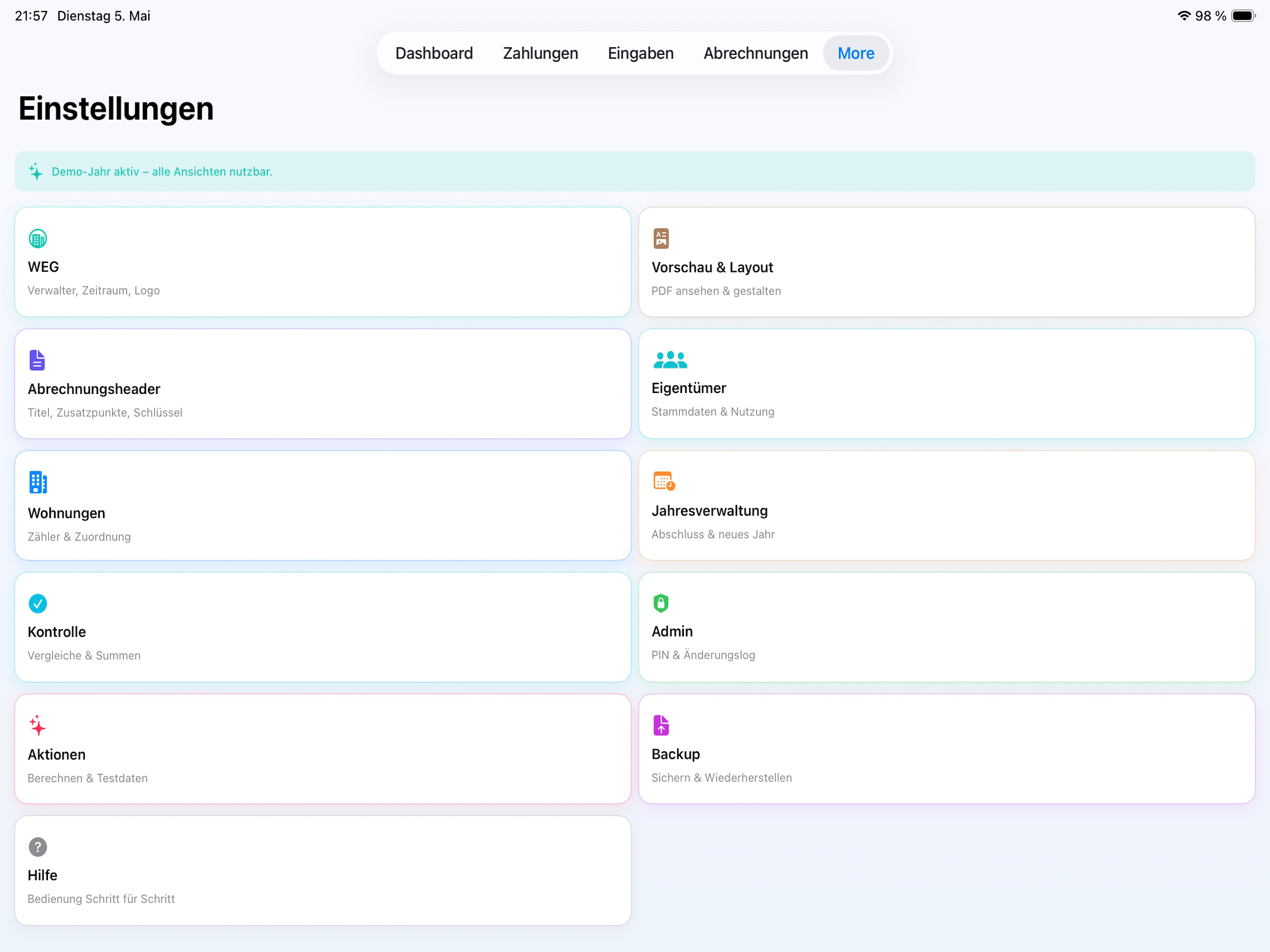Tap the magenta Backup upload file icon
Screen dimensions: 1270x952
point(661,726)
